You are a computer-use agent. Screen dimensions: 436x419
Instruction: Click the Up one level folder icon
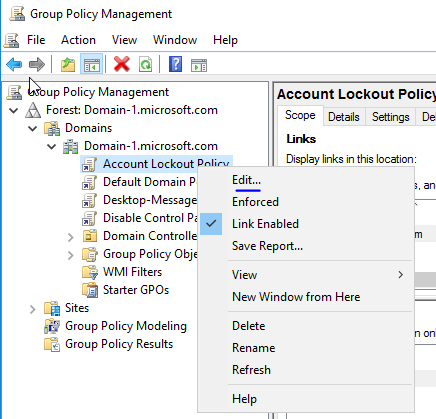point(68,64)
